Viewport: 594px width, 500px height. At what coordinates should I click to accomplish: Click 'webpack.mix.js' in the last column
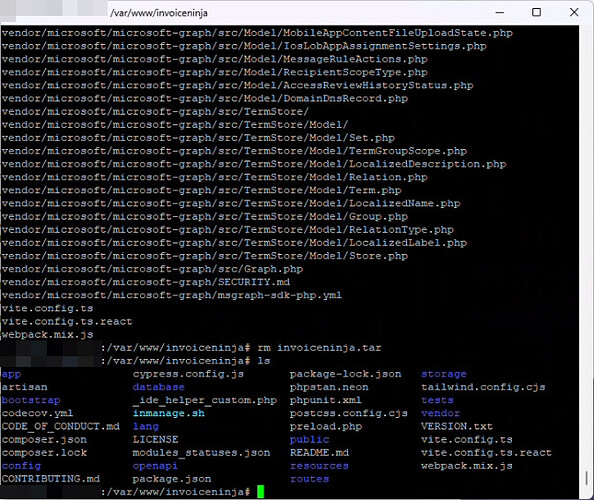[x=467, y=466]
